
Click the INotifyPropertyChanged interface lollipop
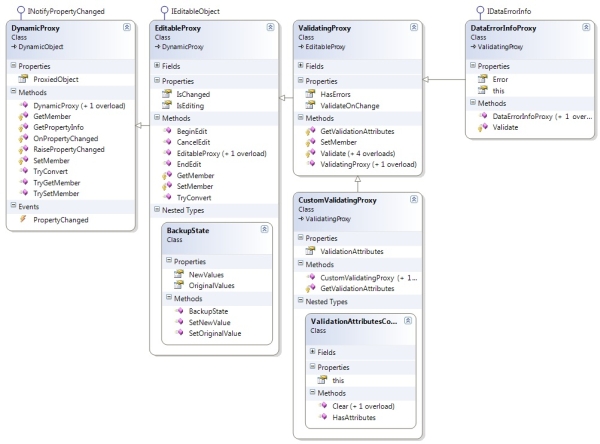click(21, 12)
